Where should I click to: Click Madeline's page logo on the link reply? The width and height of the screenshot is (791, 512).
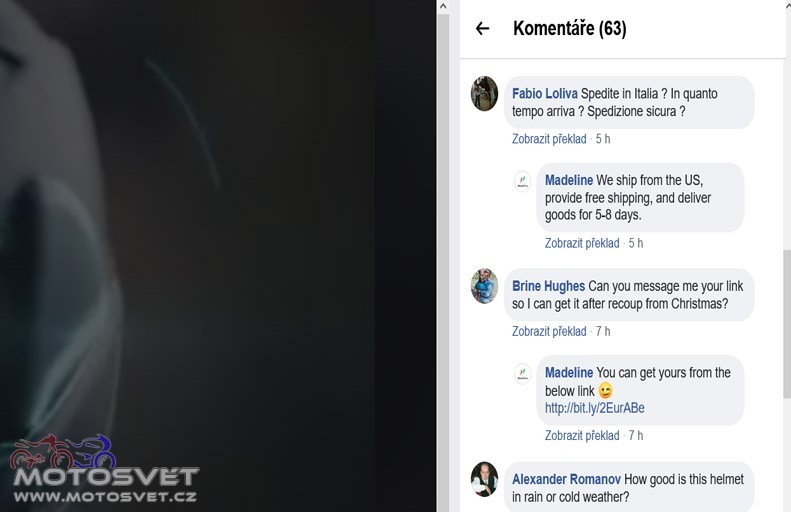tap(523, 373)
